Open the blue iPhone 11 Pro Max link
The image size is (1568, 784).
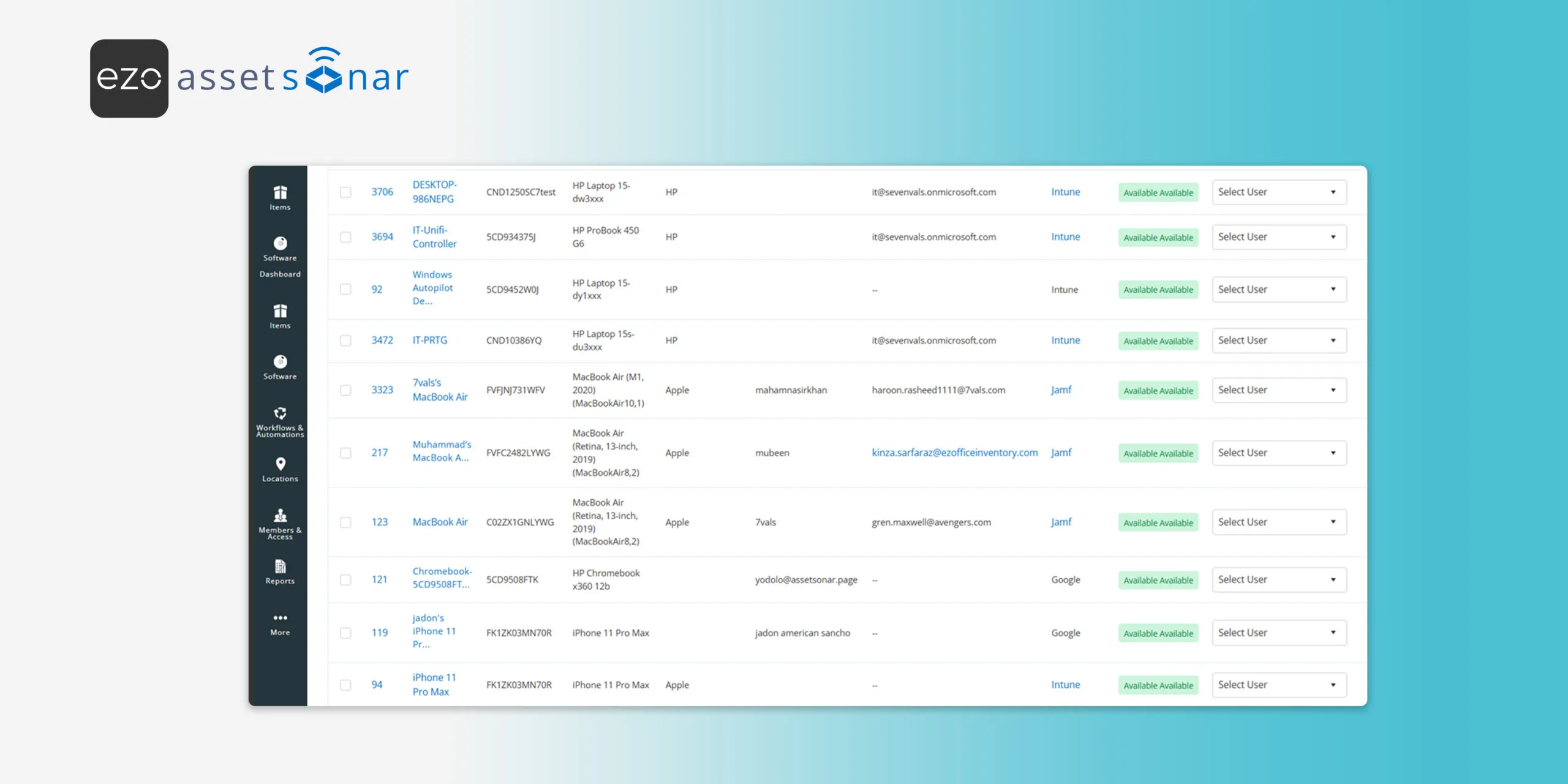[434, 685]
